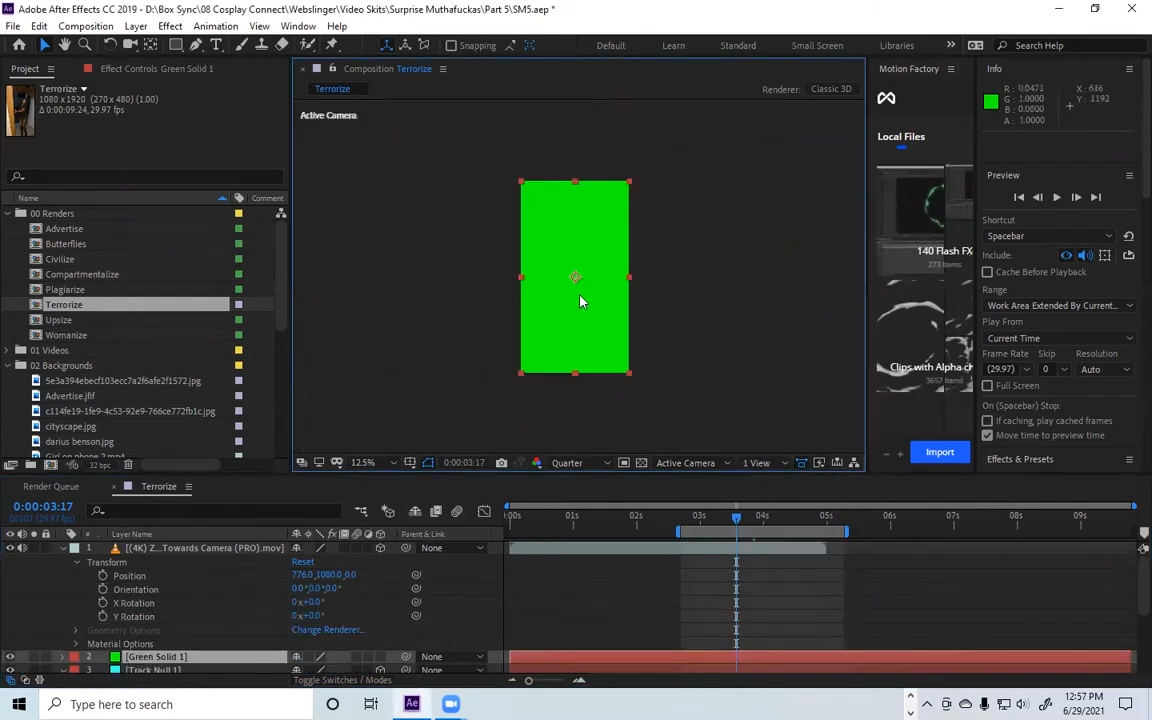This screenshot has height=720, width=1152.
Task: Expand the 01 Videos folder
Action: pos(8,350)
